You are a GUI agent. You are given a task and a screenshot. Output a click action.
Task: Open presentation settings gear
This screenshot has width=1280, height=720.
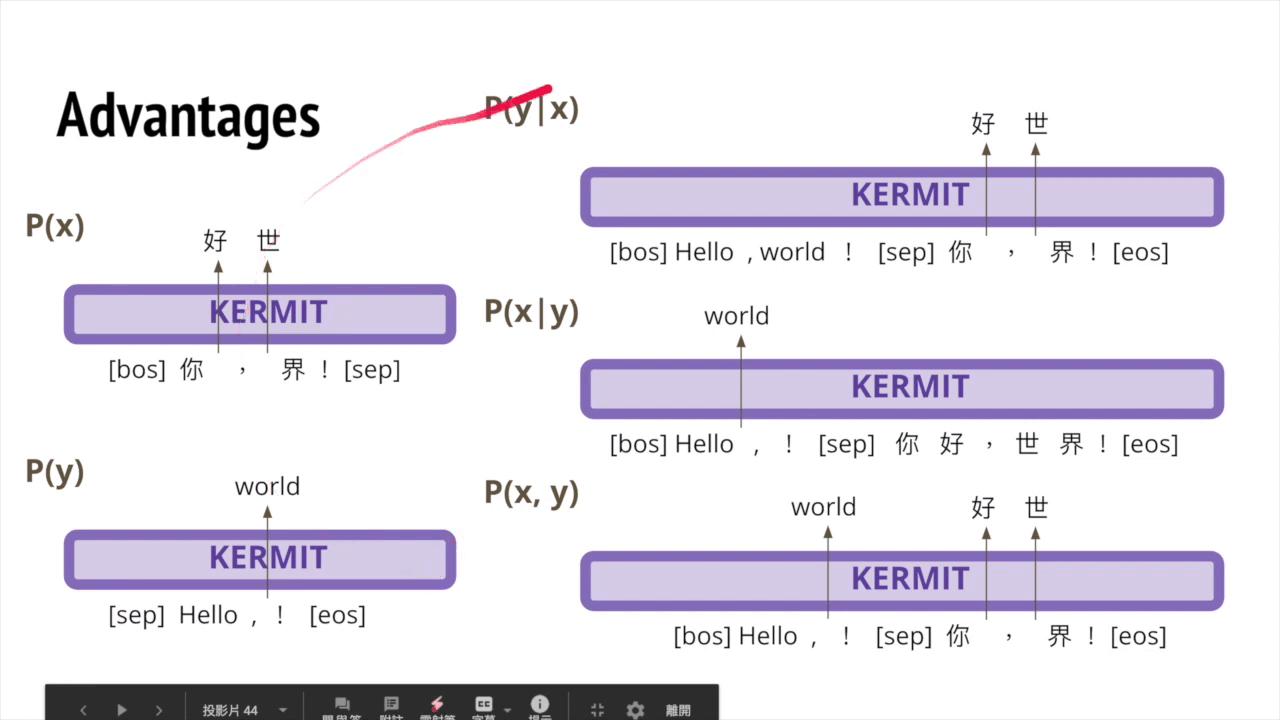pyautogui.click(x=635, y=710)
